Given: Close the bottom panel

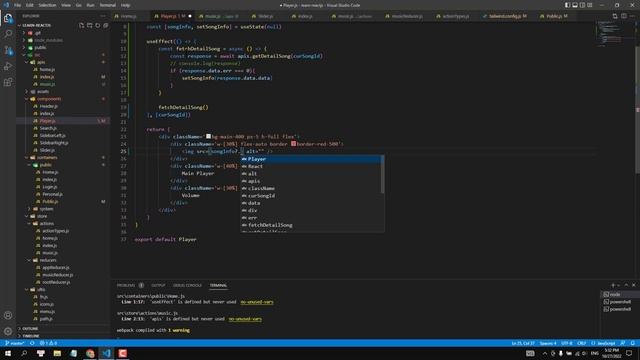Looking at the screenshot, I should click(633, 285).
